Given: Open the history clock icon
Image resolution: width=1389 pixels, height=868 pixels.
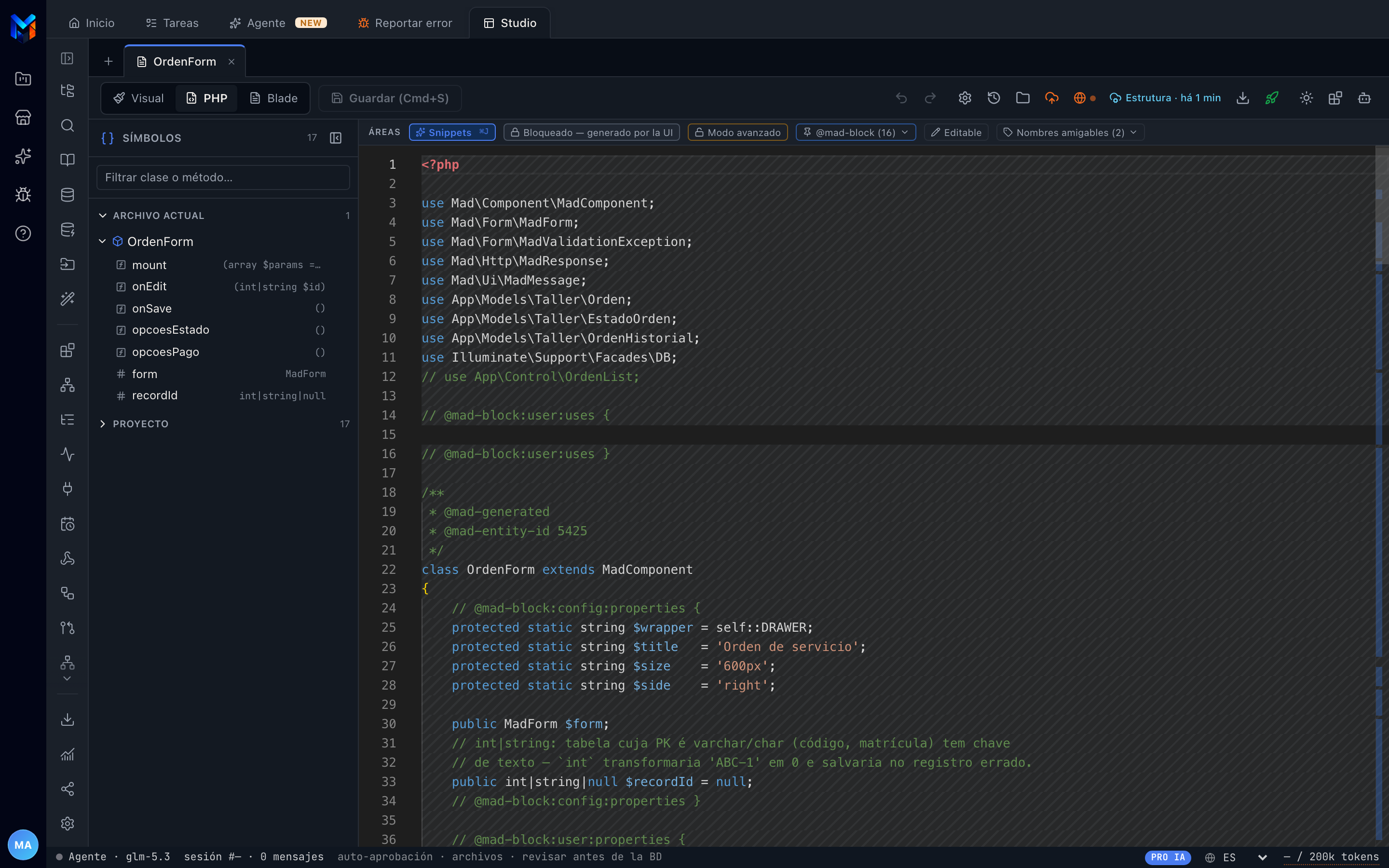Looking at the screenshot, I should pyautogui.click(x=994, y=98).
